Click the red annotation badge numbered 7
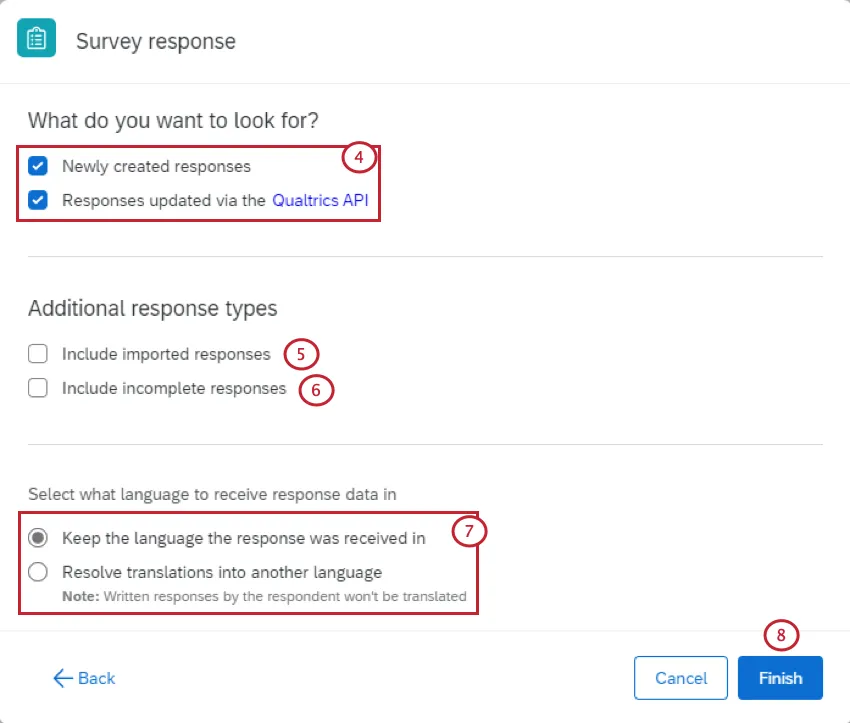Image resolution: width=850 pixels, height=723 pixels. point(469,531)
